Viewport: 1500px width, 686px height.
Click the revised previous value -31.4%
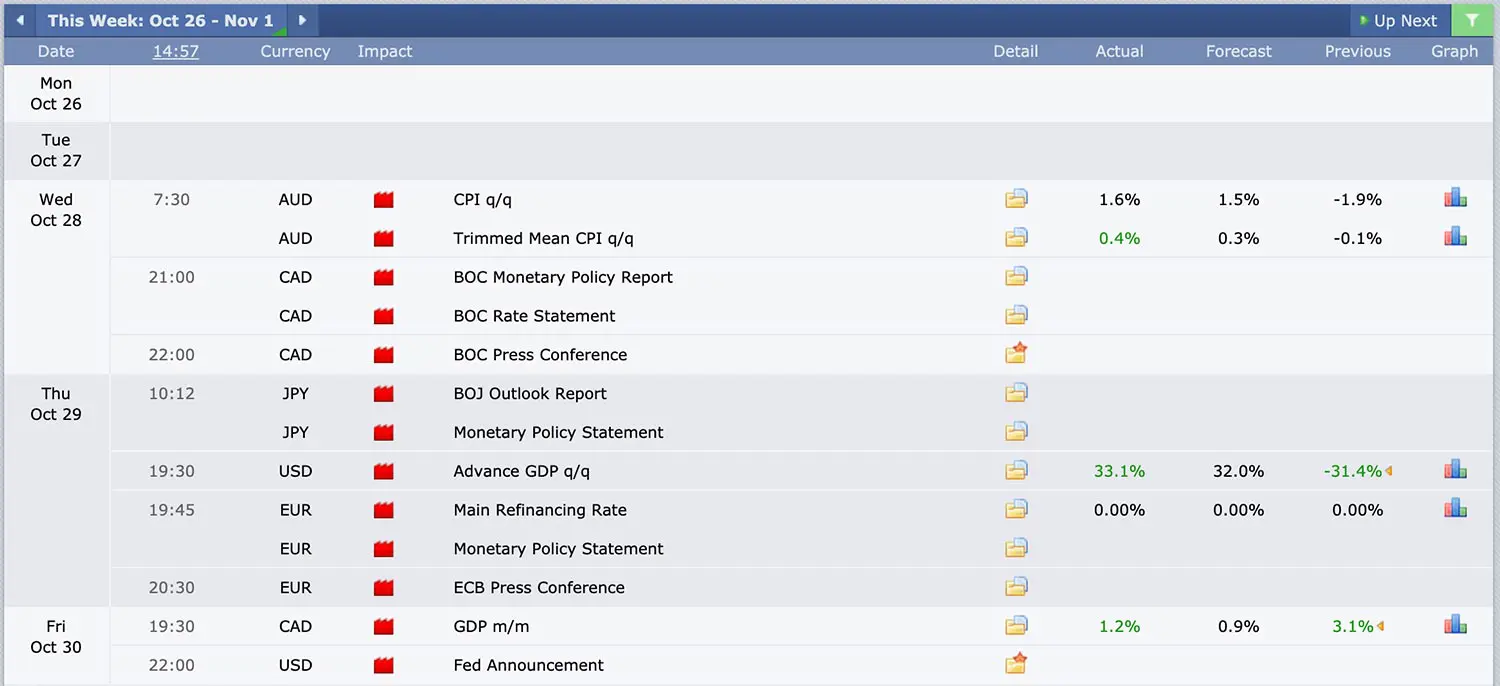[x=1352, y=471]
